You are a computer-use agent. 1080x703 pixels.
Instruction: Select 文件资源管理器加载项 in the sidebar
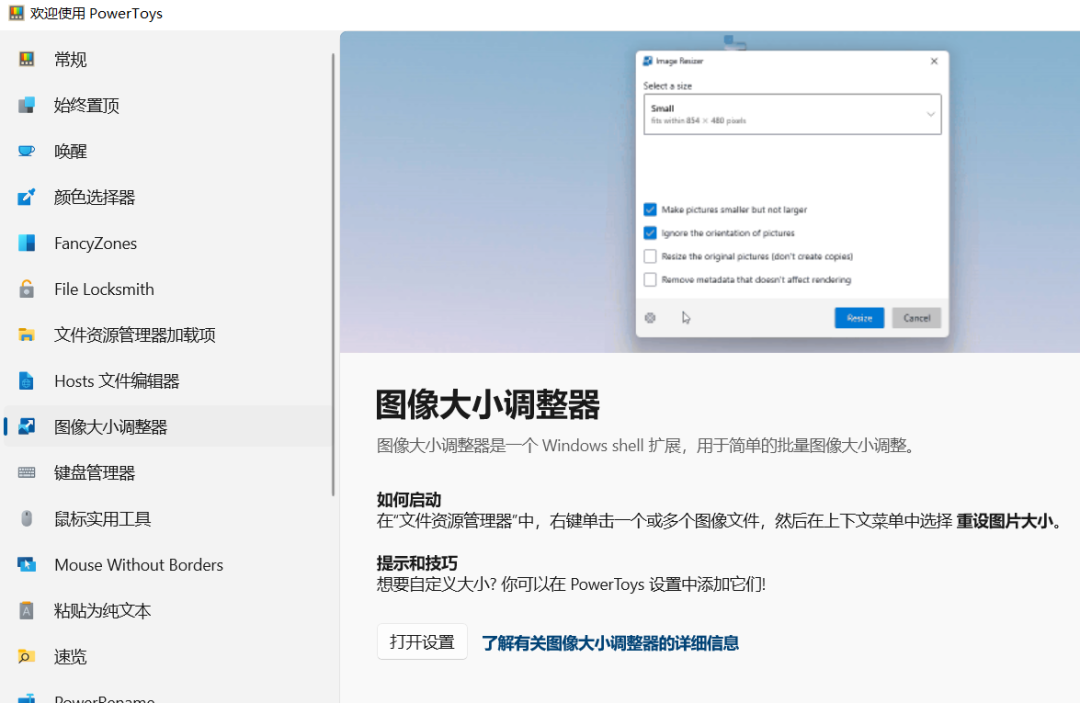[135, 335]
